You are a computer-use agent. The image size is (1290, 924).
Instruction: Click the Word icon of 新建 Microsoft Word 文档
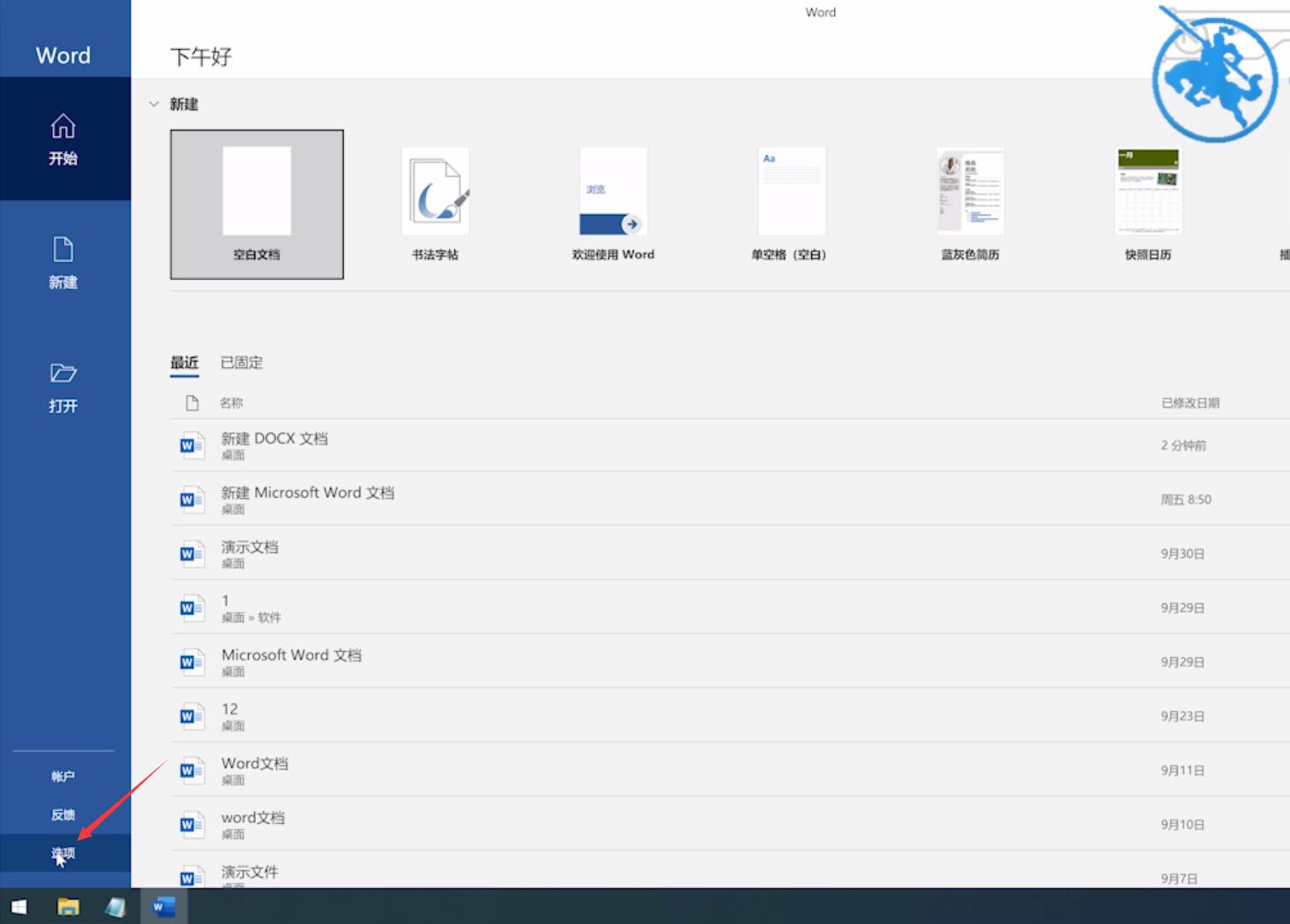click(191, 500)
